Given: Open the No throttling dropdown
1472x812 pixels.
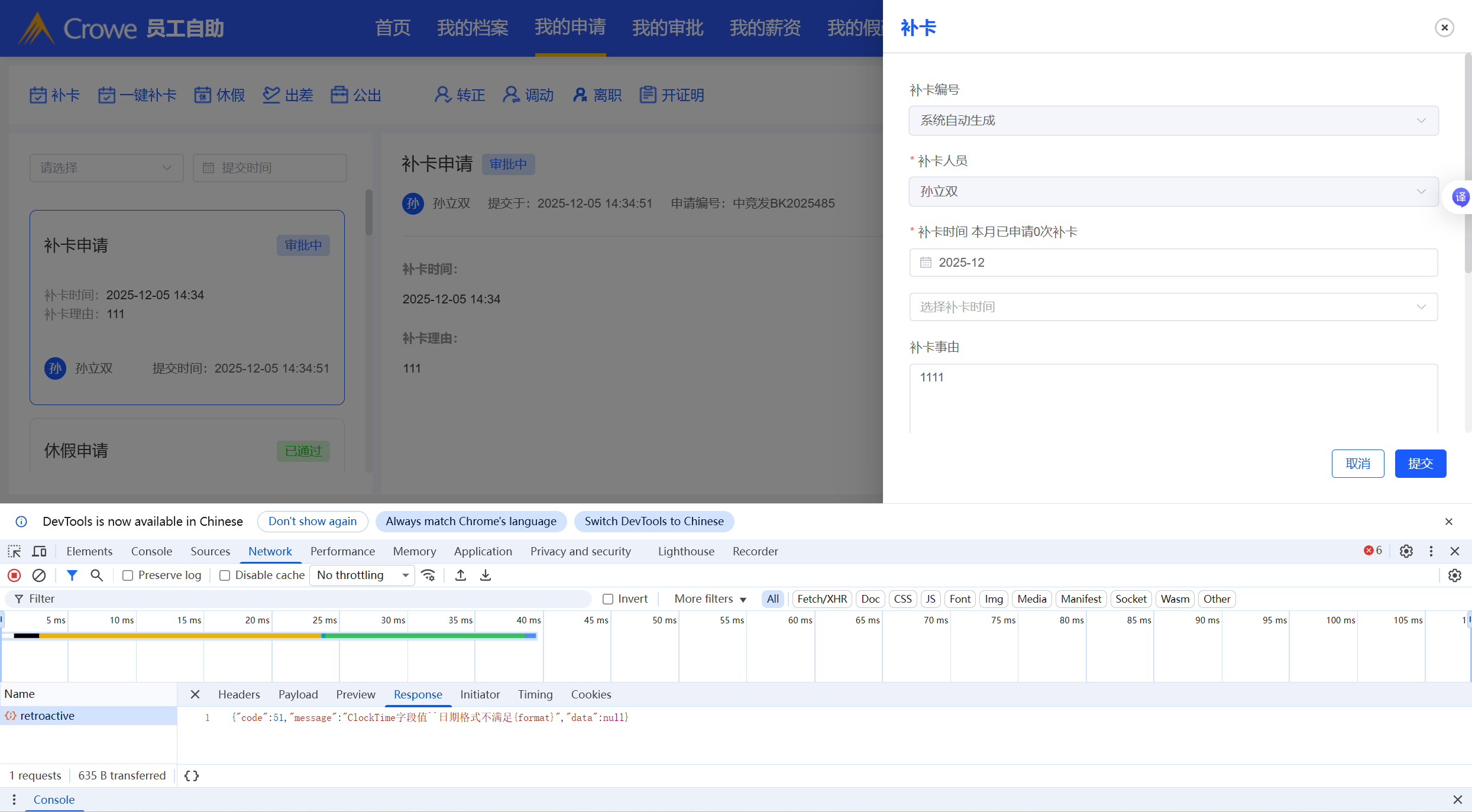Looking at the screenshot, I should tap(362, 575).
